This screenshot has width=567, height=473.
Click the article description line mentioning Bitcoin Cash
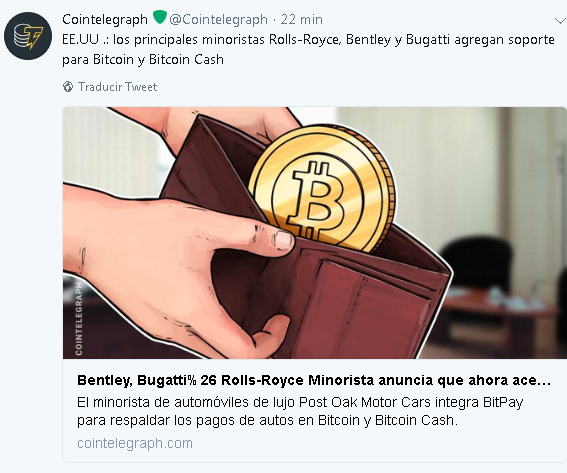(267, 420)
